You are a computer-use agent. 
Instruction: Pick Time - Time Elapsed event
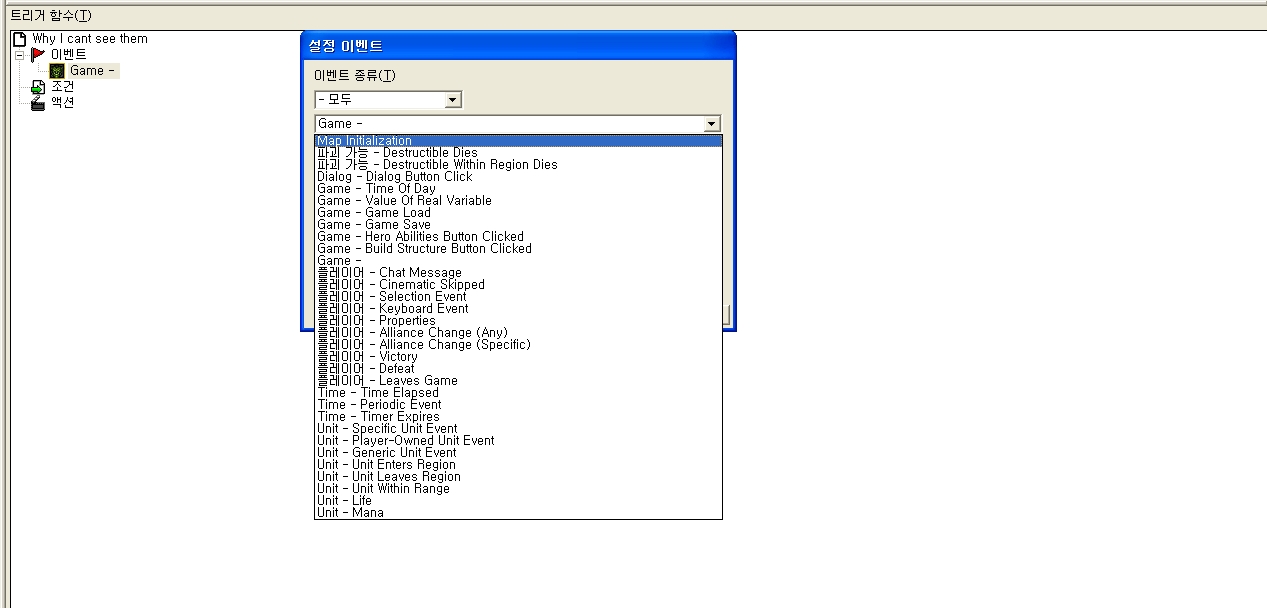(518, 393)
